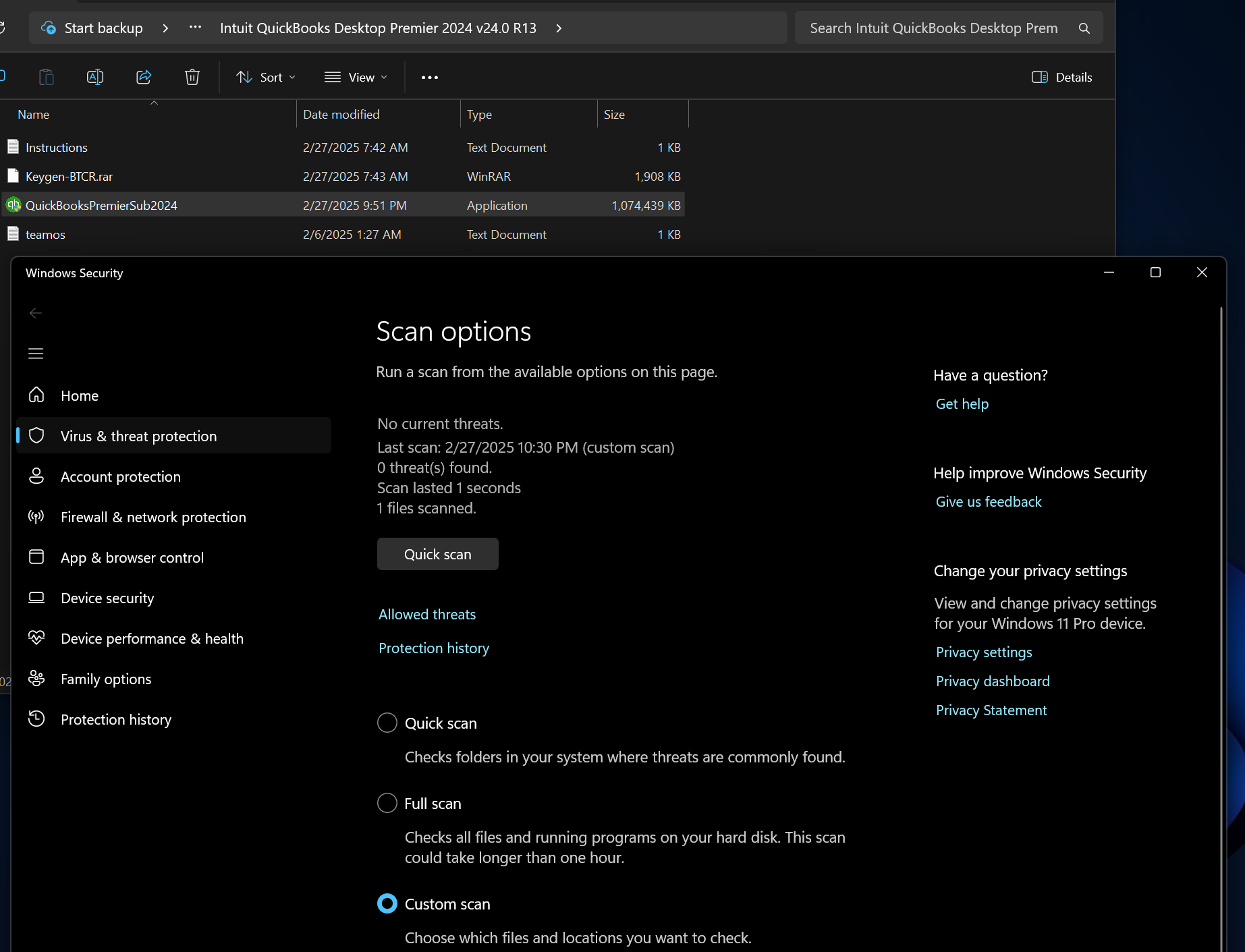This screenshot has height=952, width=1245.
Task: Toggle the hamburger navigation menu in Windows Security
Action: click(x=36, y=354)
